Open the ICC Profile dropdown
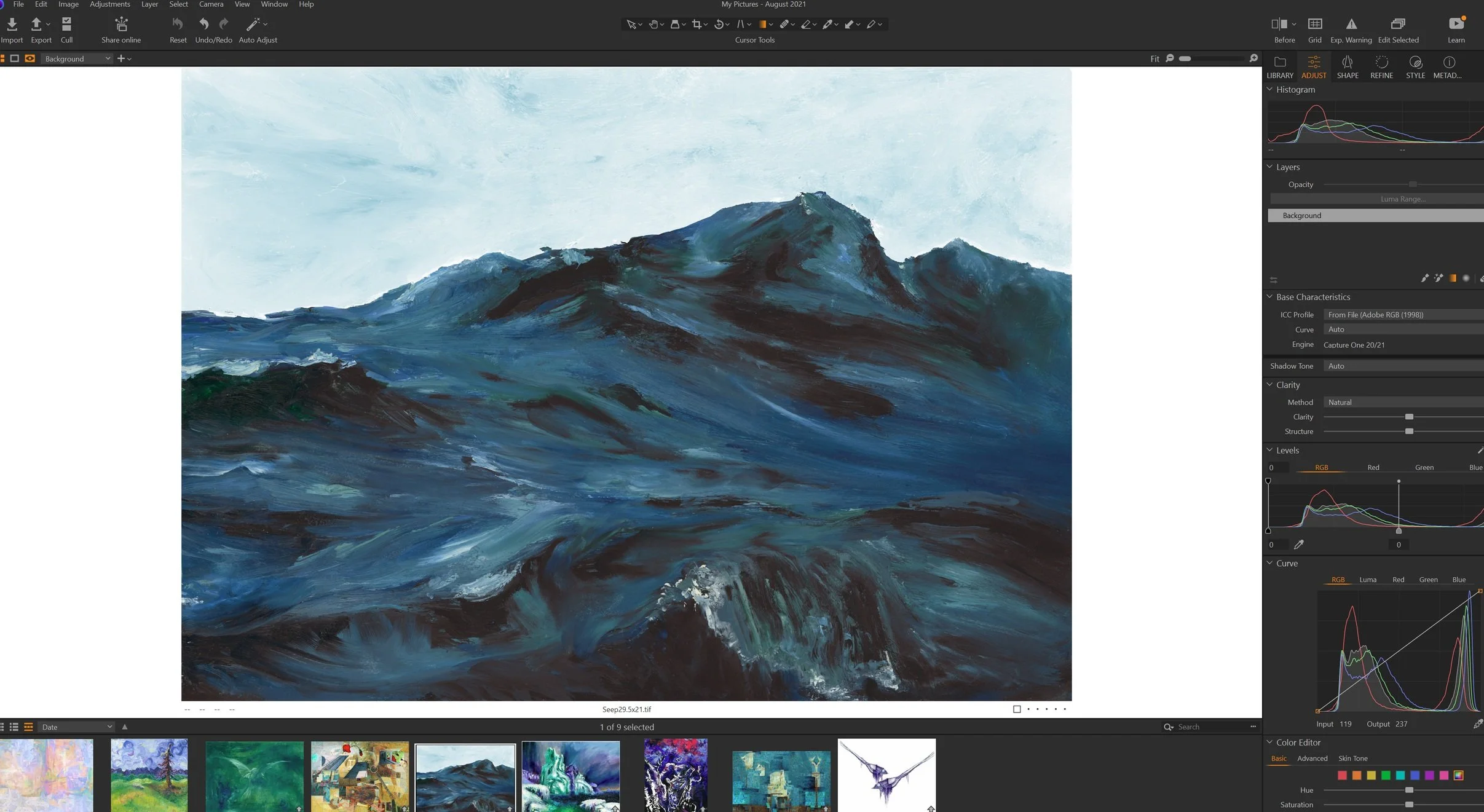This screenshot has width=1484, height=812. coord(1402,315)
